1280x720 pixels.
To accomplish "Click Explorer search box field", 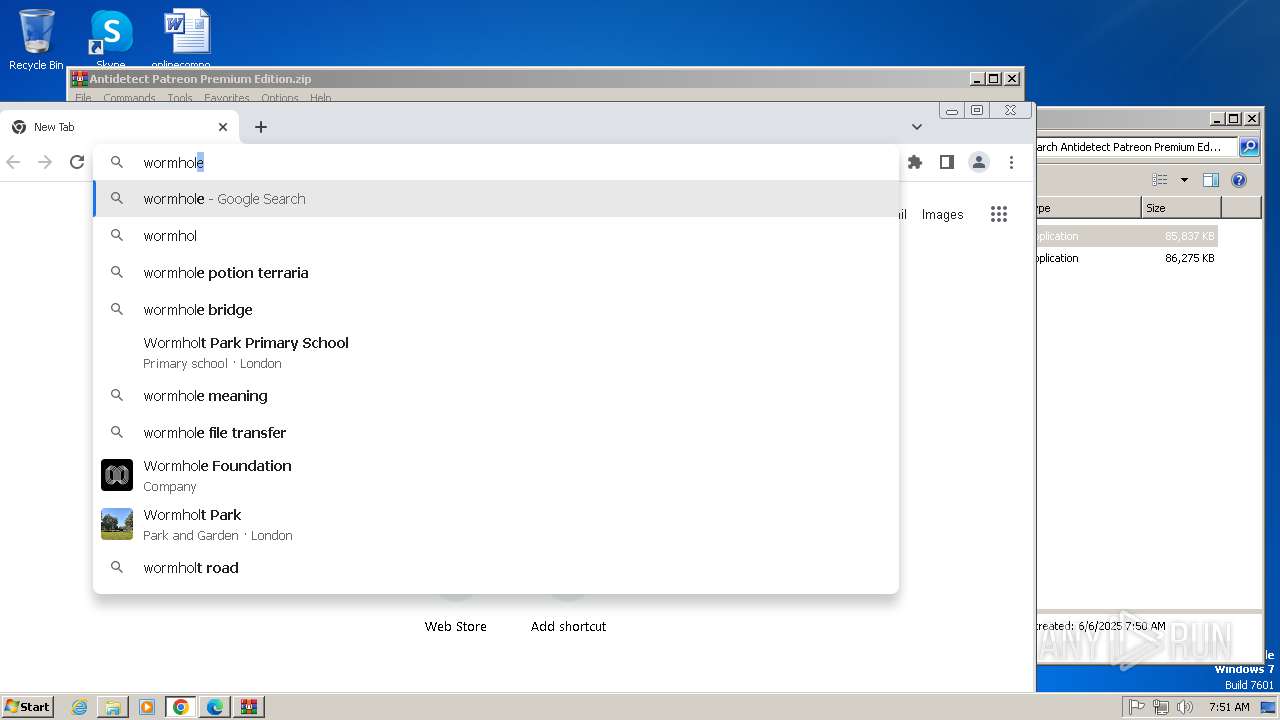I will click(1137, 147).
